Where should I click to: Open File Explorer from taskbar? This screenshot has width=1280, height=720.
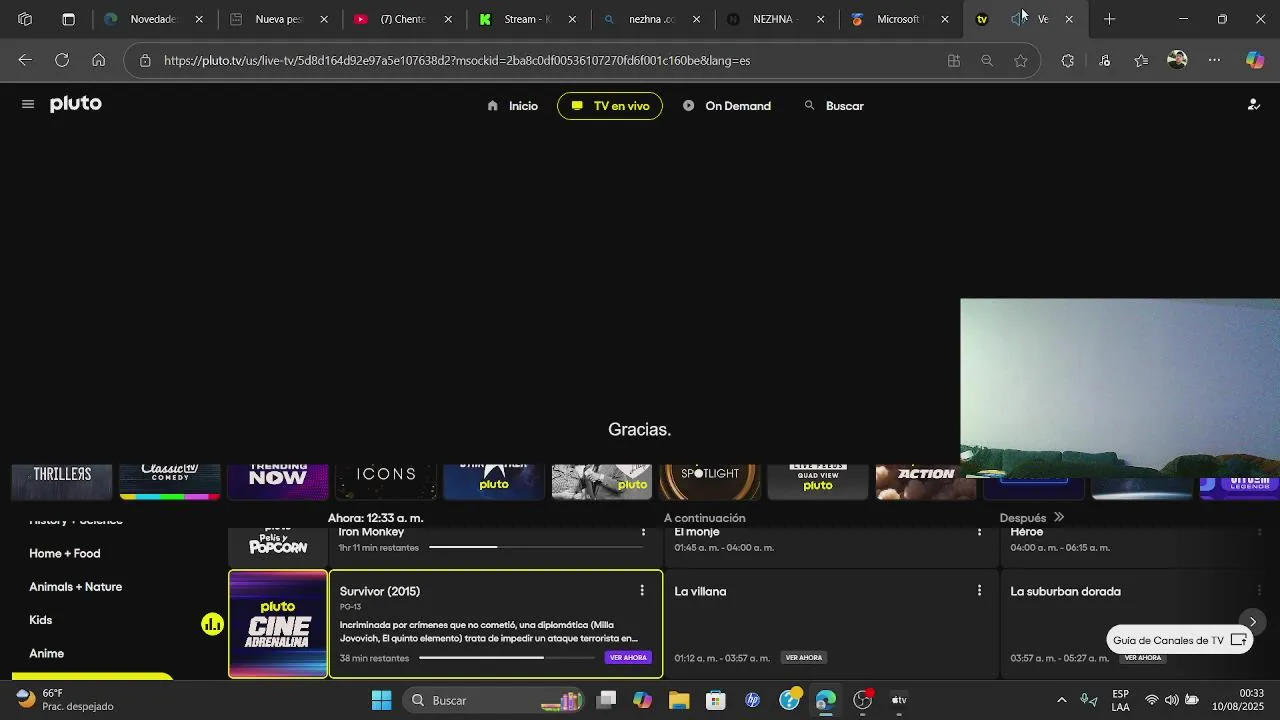click(x=679, y=700)
